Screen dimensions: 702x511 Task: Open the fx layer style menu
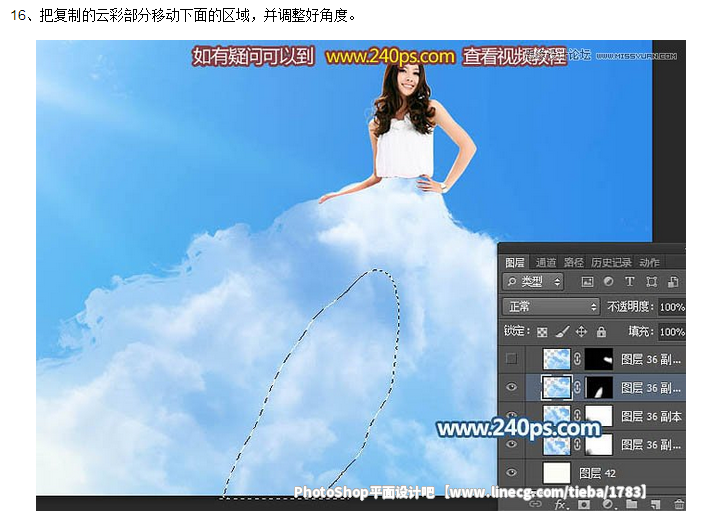(x=561, y=505)
